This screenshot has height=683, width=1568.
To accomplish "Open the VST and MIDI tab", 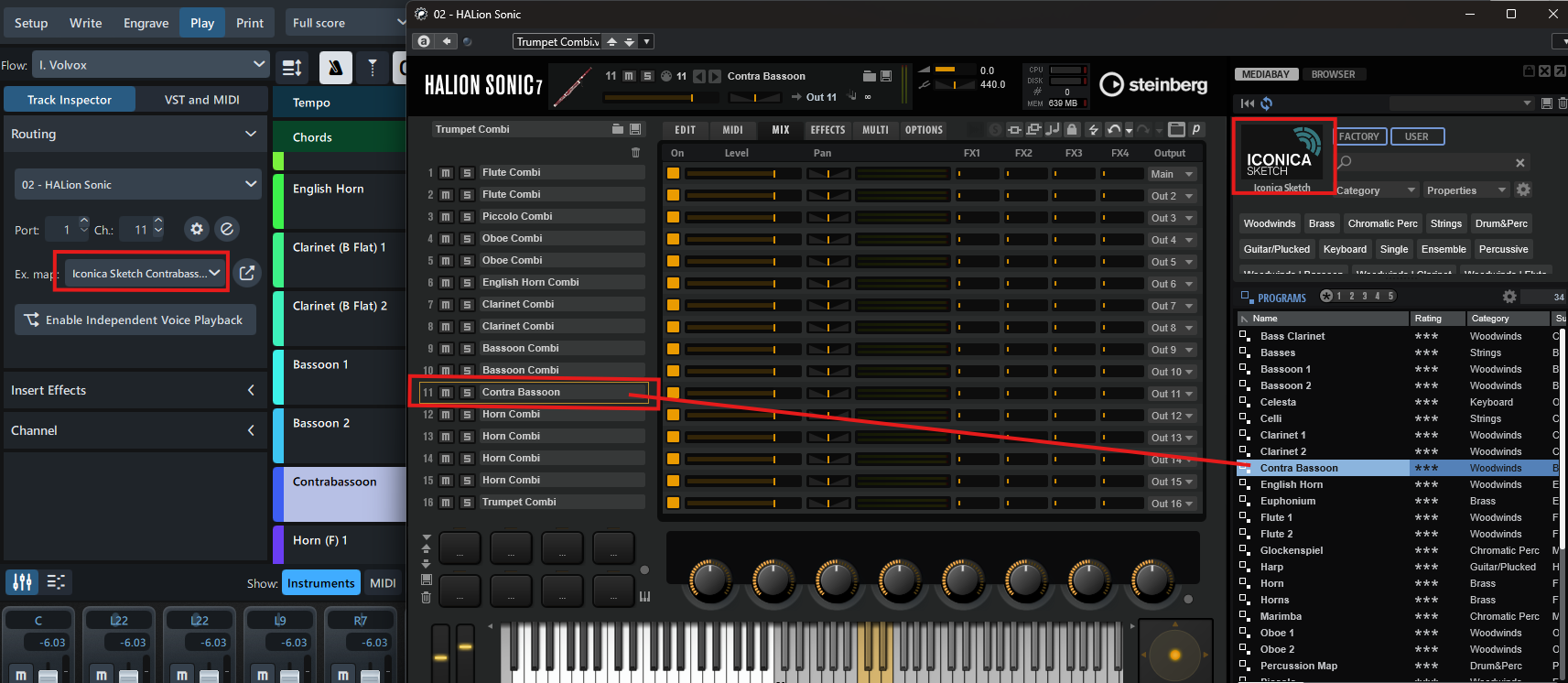I will [202, 99].
